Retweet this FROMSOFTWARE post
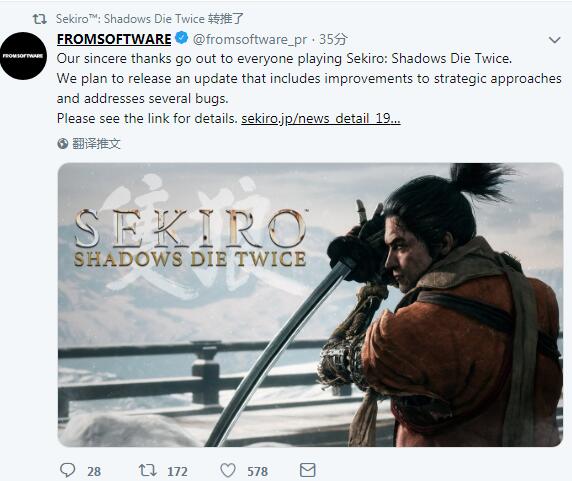The image size is (572, 481). pyautogui.click(x=148, y=470)
